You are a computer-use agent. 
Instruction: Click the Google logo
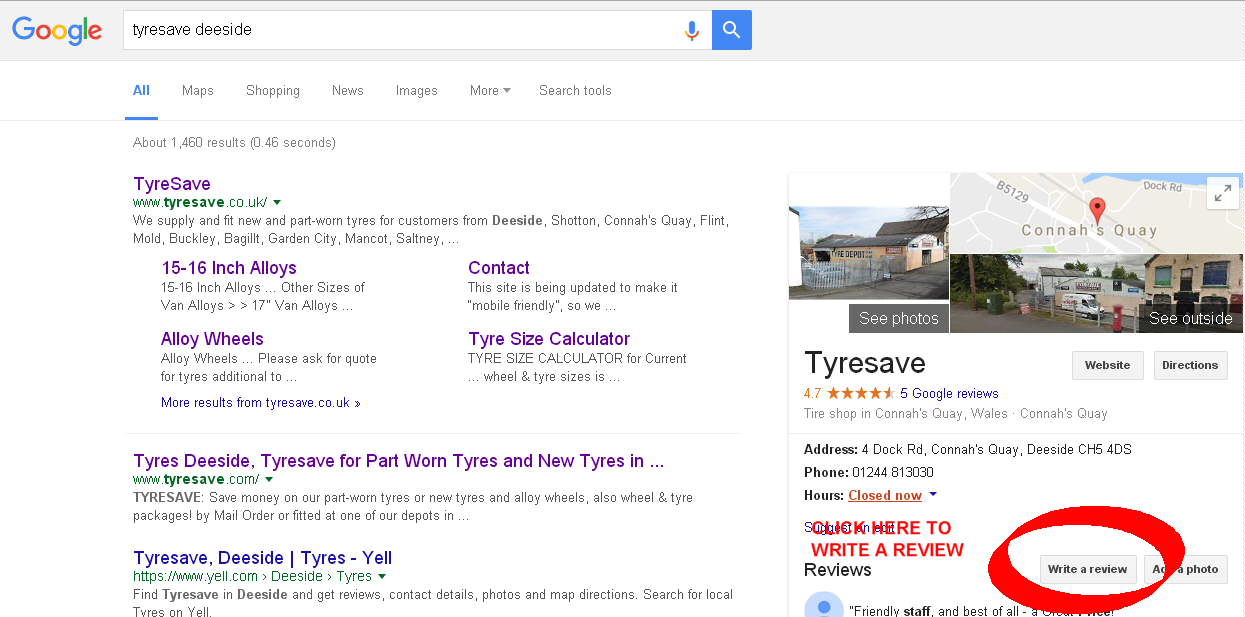(57, 30)
